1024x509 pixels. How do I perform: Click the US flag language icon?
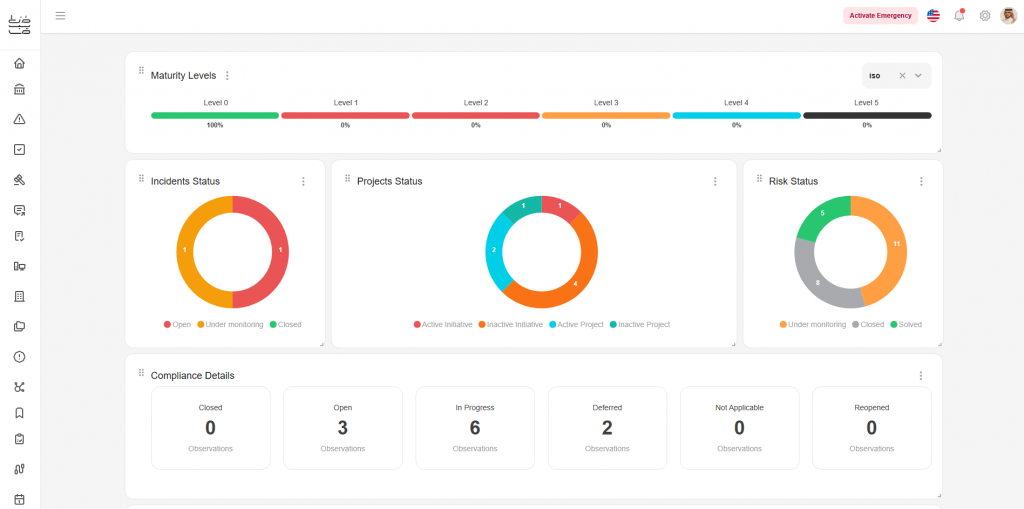(933, 16)
